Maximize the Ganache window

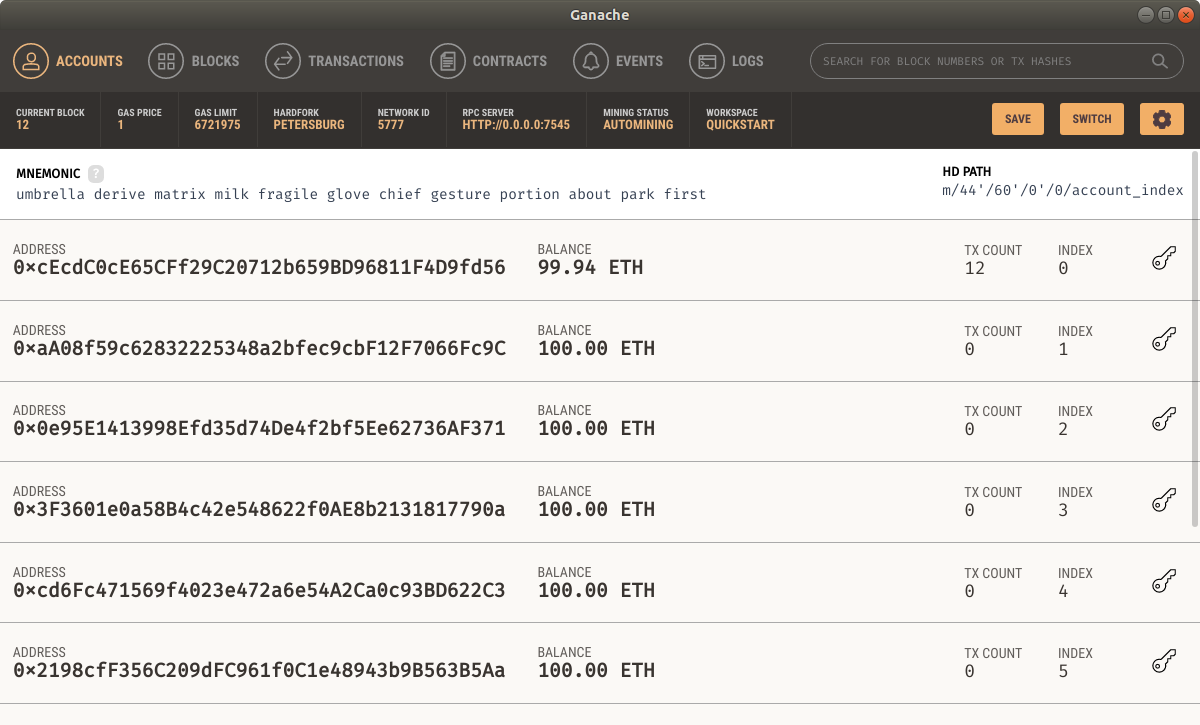tap(1166, 15)
